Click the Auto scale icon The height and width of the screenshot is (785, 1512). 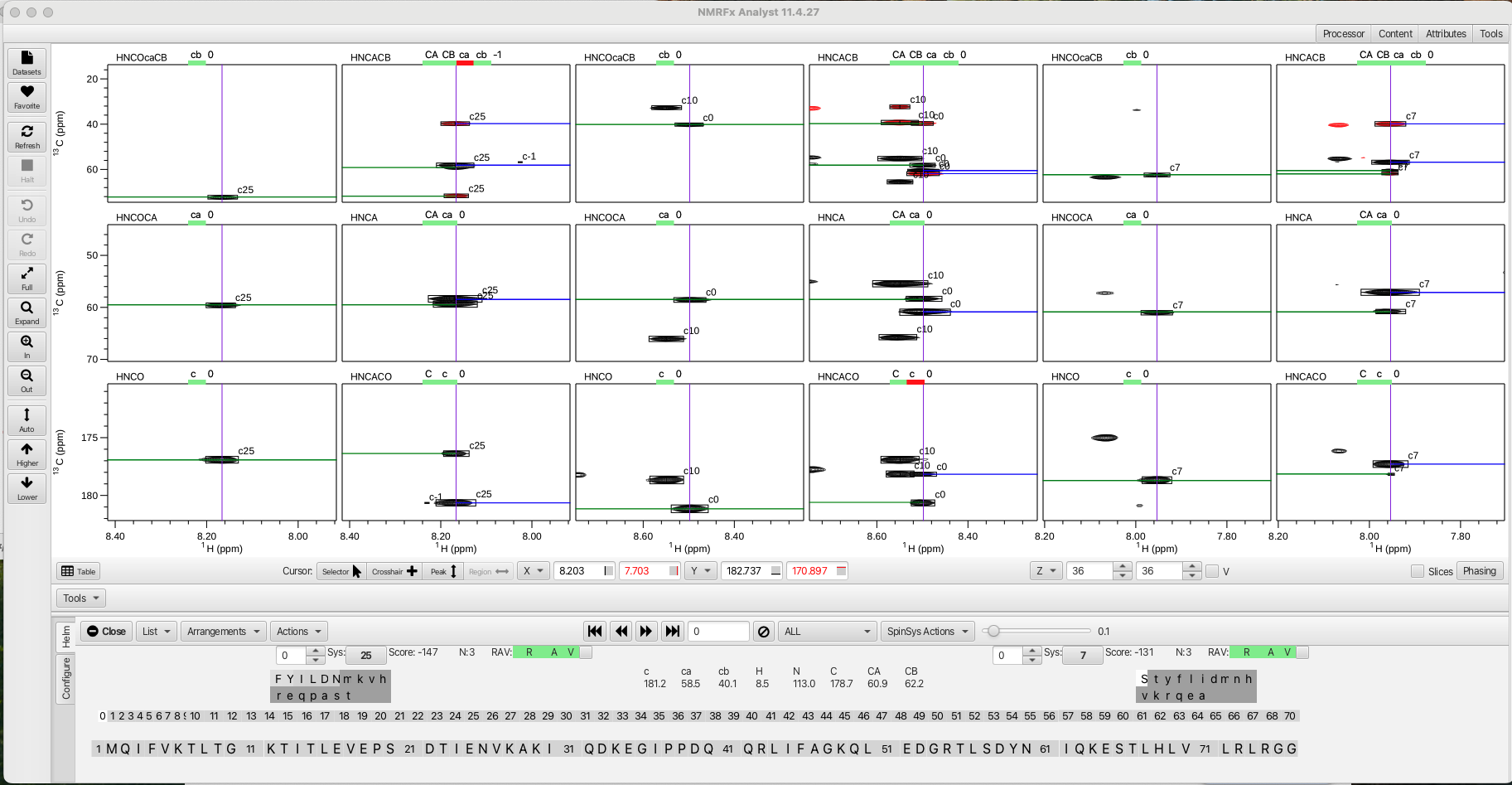pyautogui.click(x=27, y=419)
